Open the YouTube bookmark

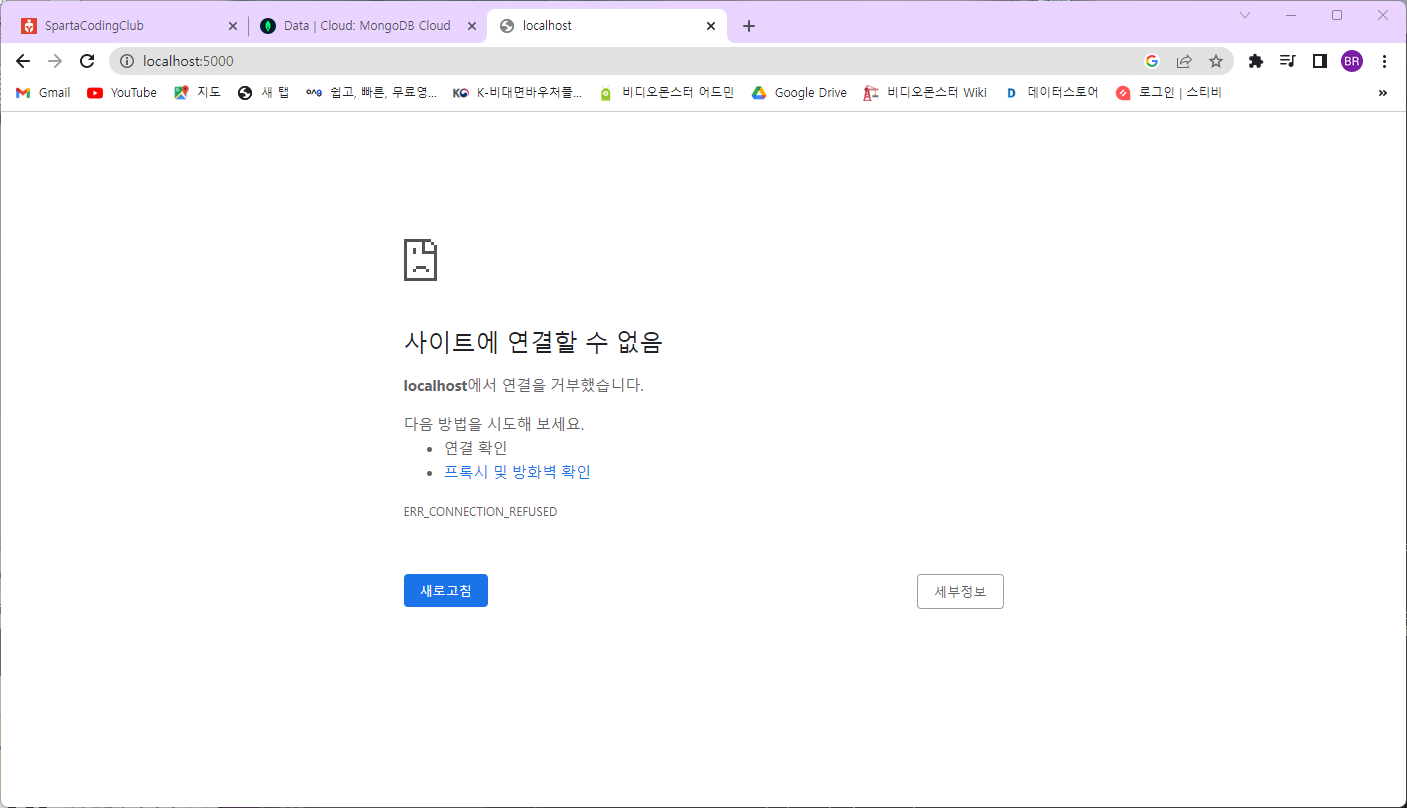[x=122, y=93]
